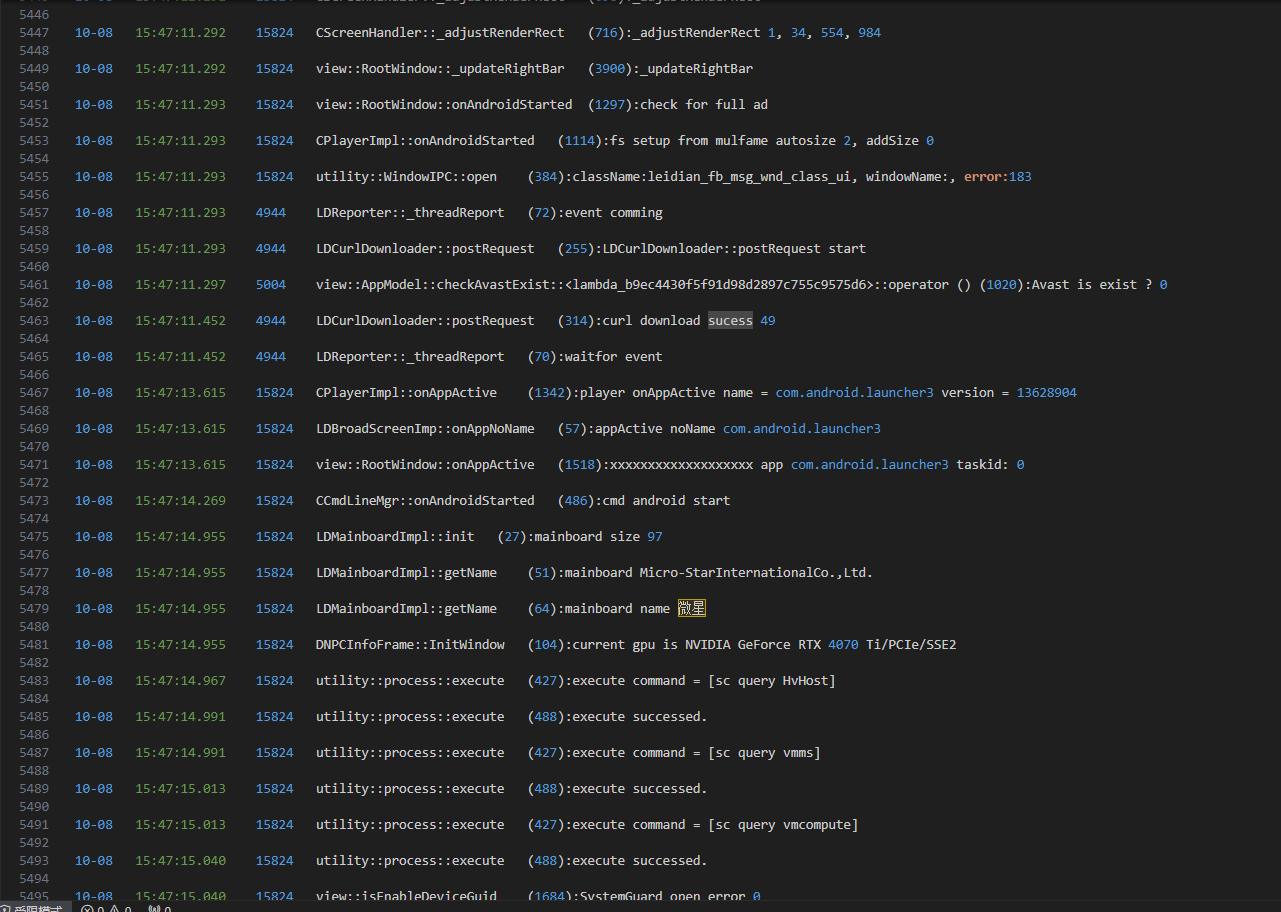This screenshot has width=1281, height=912.
Task: Click 'com.android.launcher3' on the LDBroadScreenImp line
Action: tap(801, 429)
